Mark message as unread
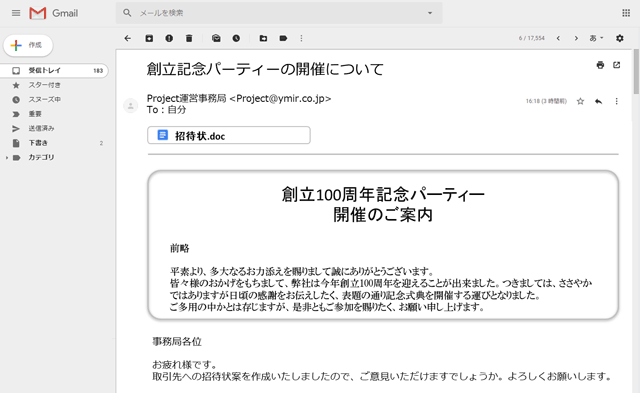 pyautogui.click(x=216, y=38)
